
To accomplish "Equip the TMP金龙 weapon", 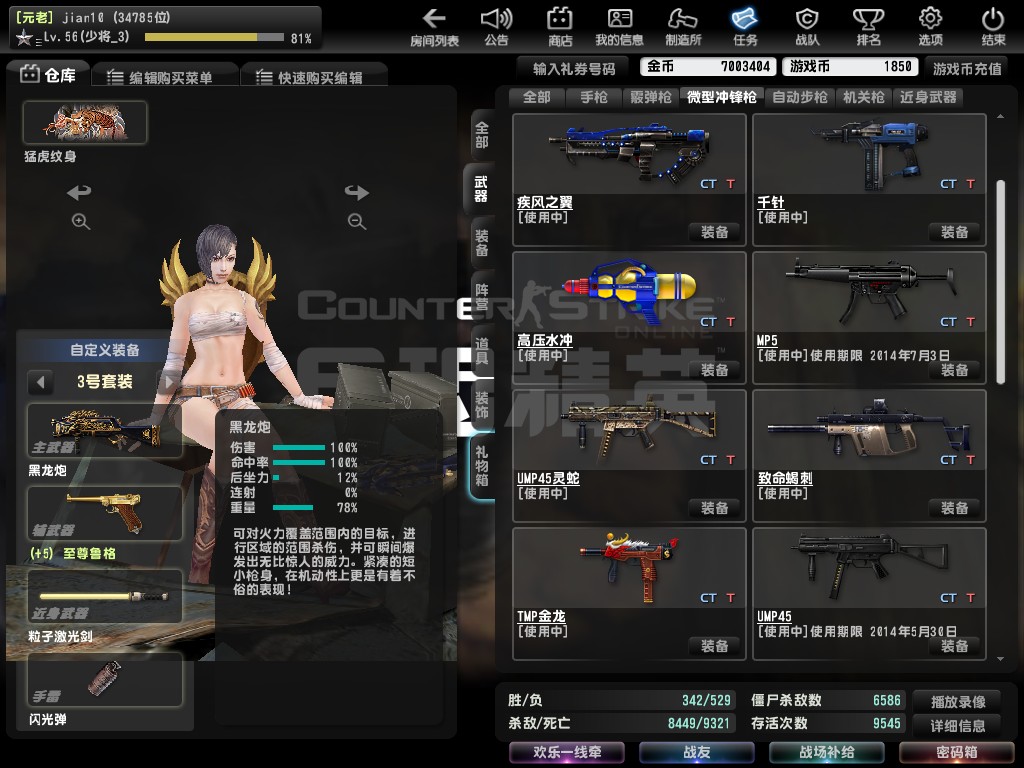I will (714, 646).
